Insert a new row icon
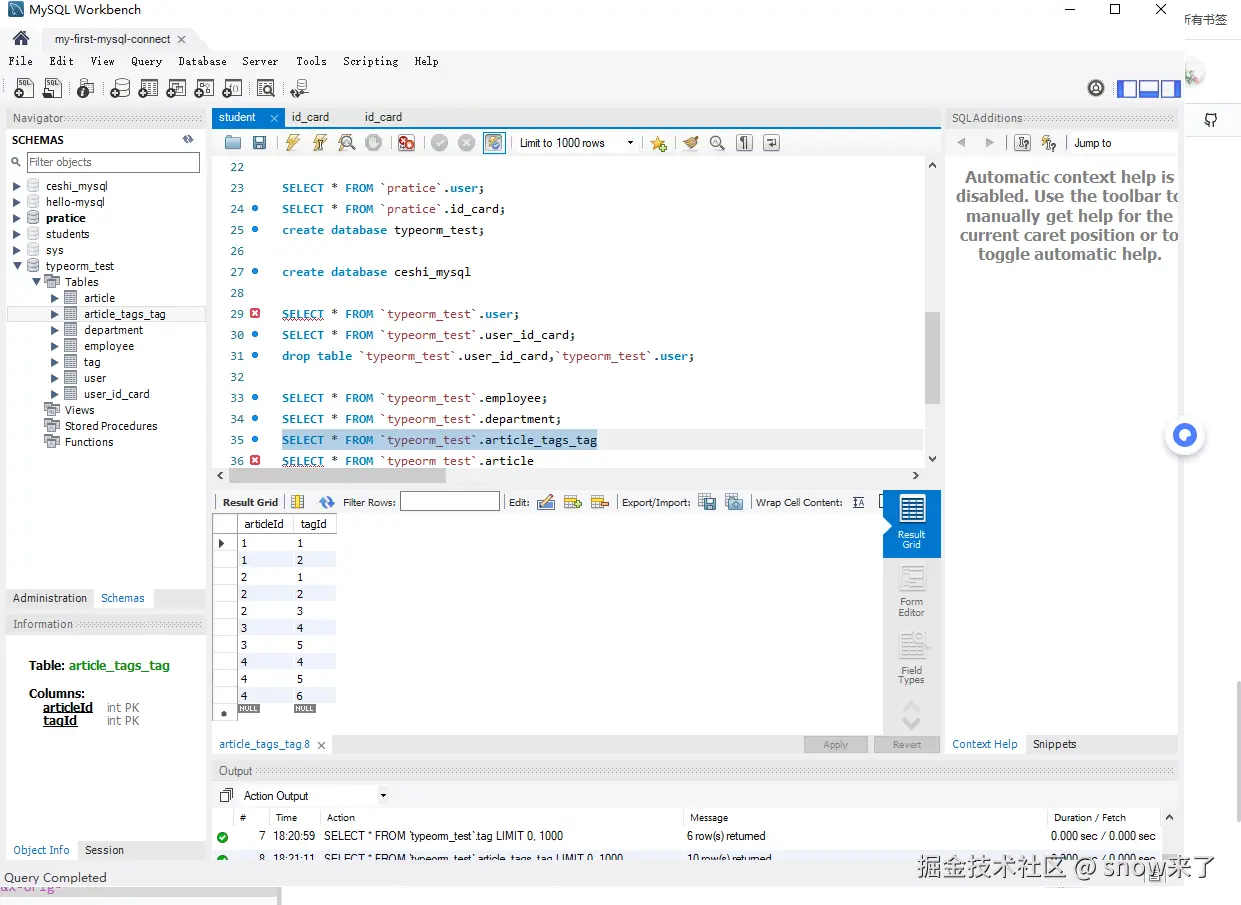 click(573, 502)
